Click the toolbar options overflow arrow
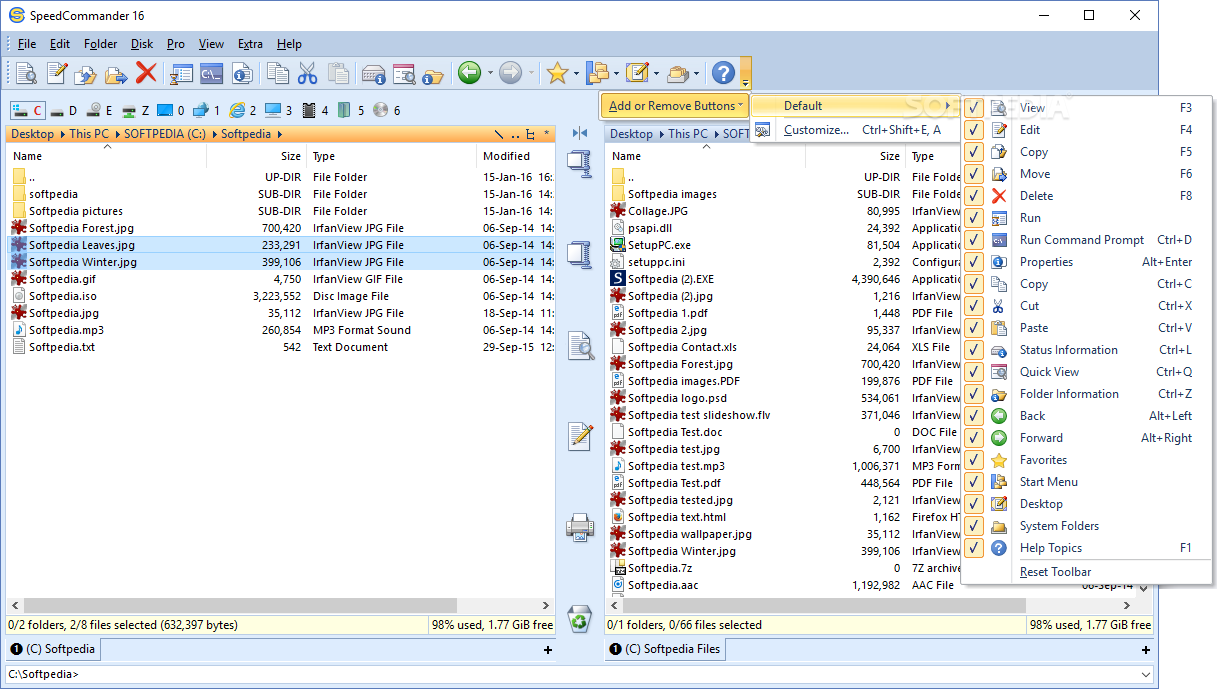Viewport: 1217px width, 689px height. 746,73
